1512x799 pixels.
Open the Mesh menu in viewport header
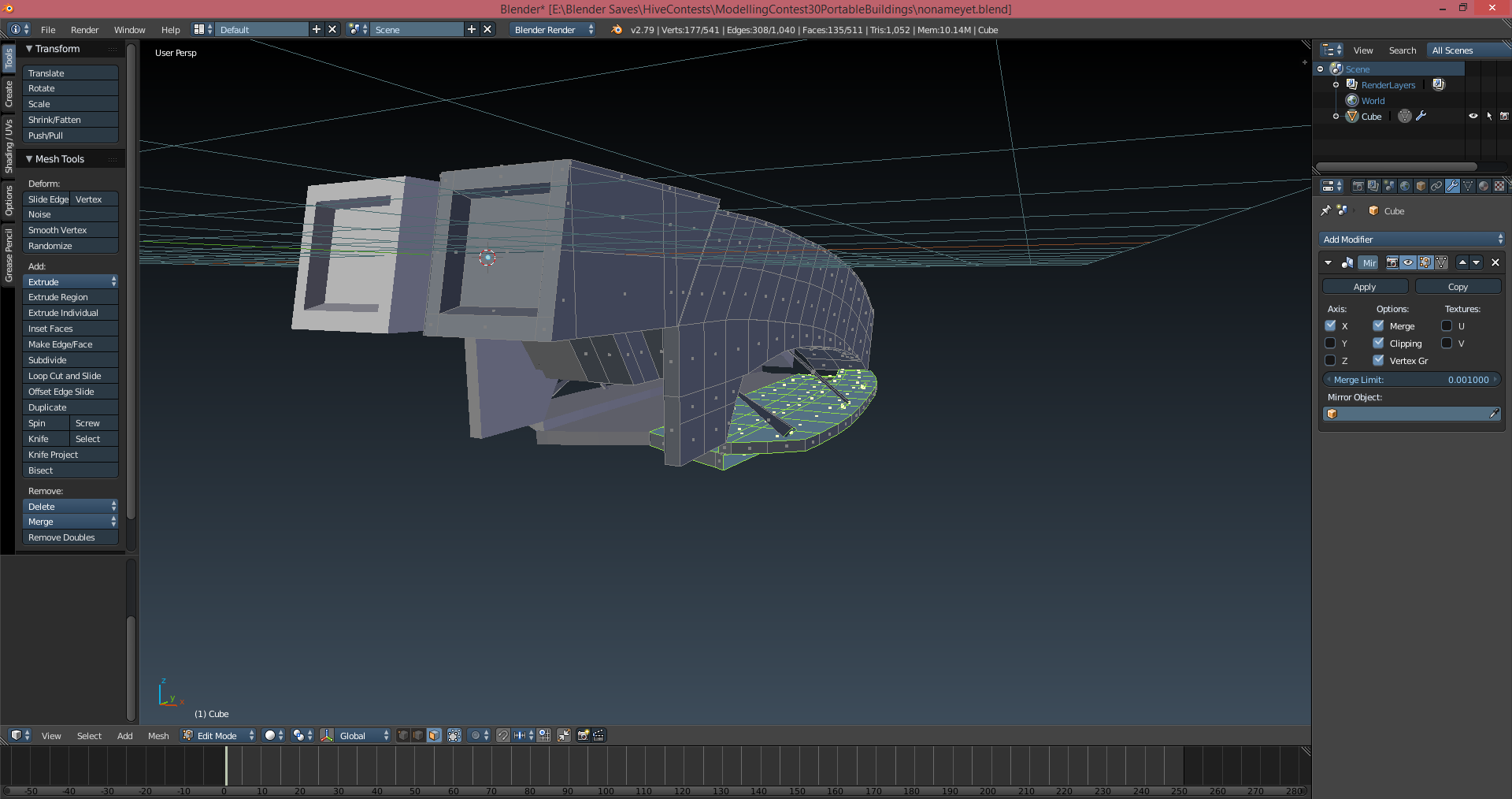158,735
